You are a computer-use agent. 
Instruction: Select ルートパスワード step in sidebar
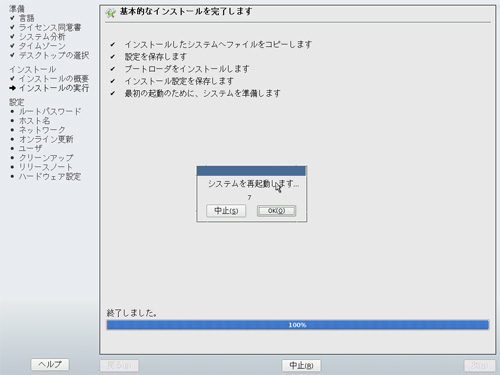pos(50,111)
